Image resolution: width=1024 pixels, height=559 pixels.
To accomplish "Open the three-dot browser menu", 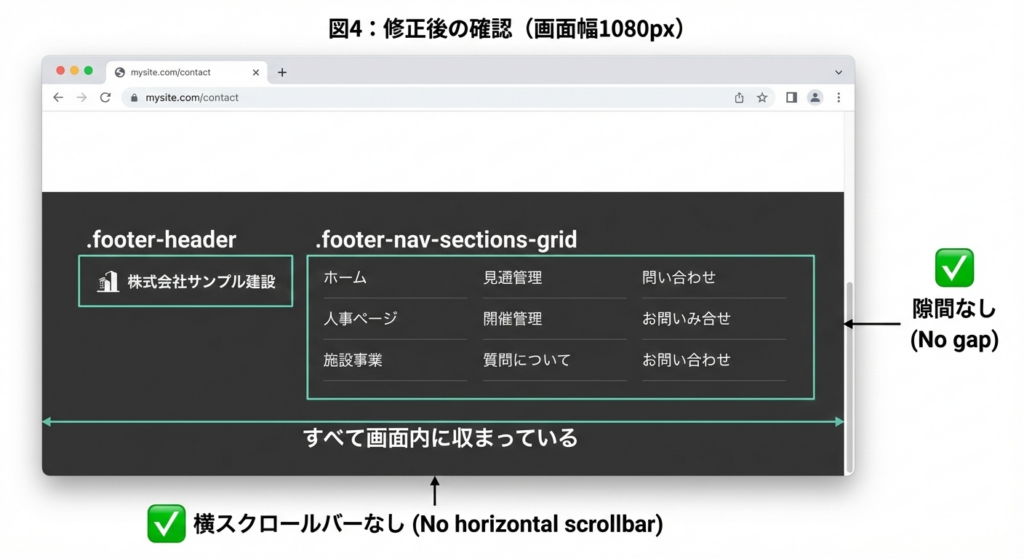I will [x=839, y=97].
